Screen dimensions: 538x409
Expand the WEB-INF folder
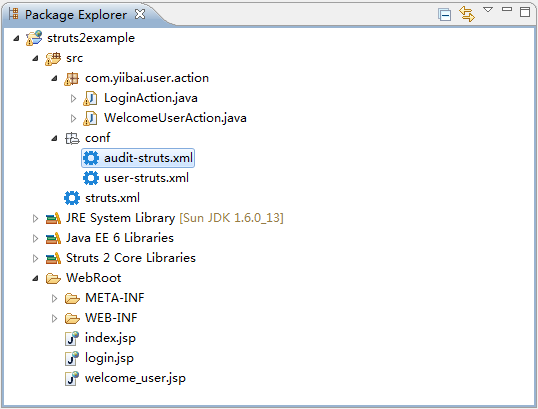(54, 318)
